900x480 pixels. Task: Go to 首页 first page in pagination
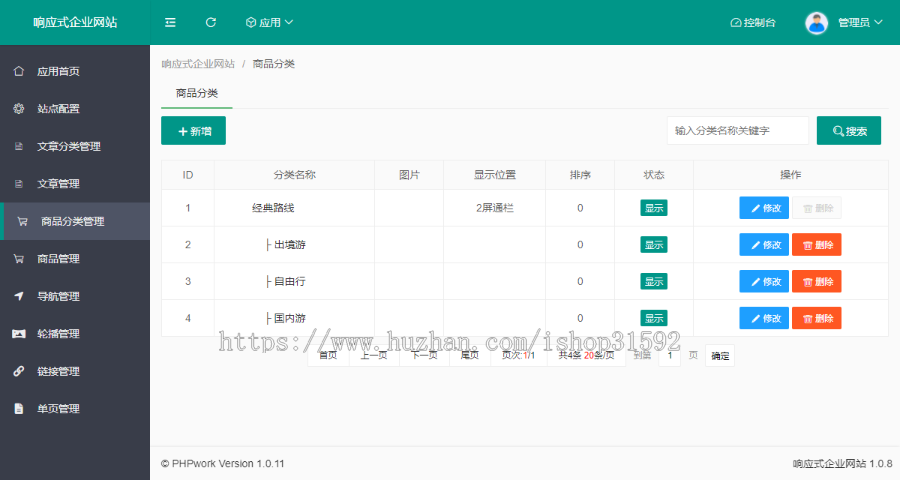point(328,355)
